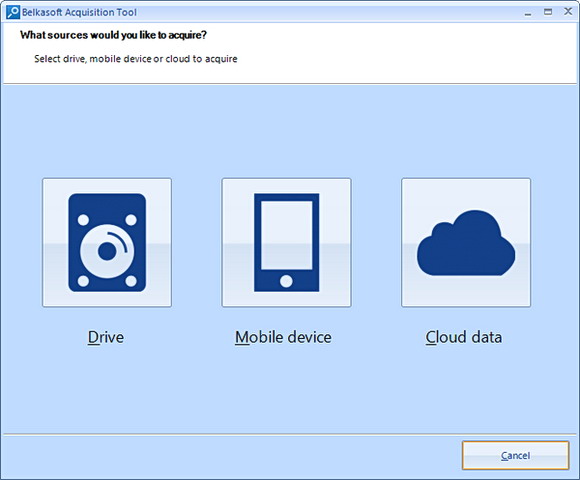Select the mobile phone icon tile
The width and height of the screenshot is (580, 480).
[x=286, y=242]
